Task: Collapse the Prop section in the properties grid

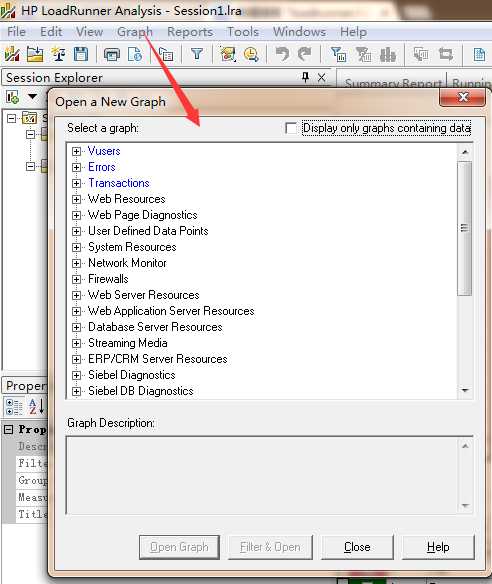Action: pos(8,430)
